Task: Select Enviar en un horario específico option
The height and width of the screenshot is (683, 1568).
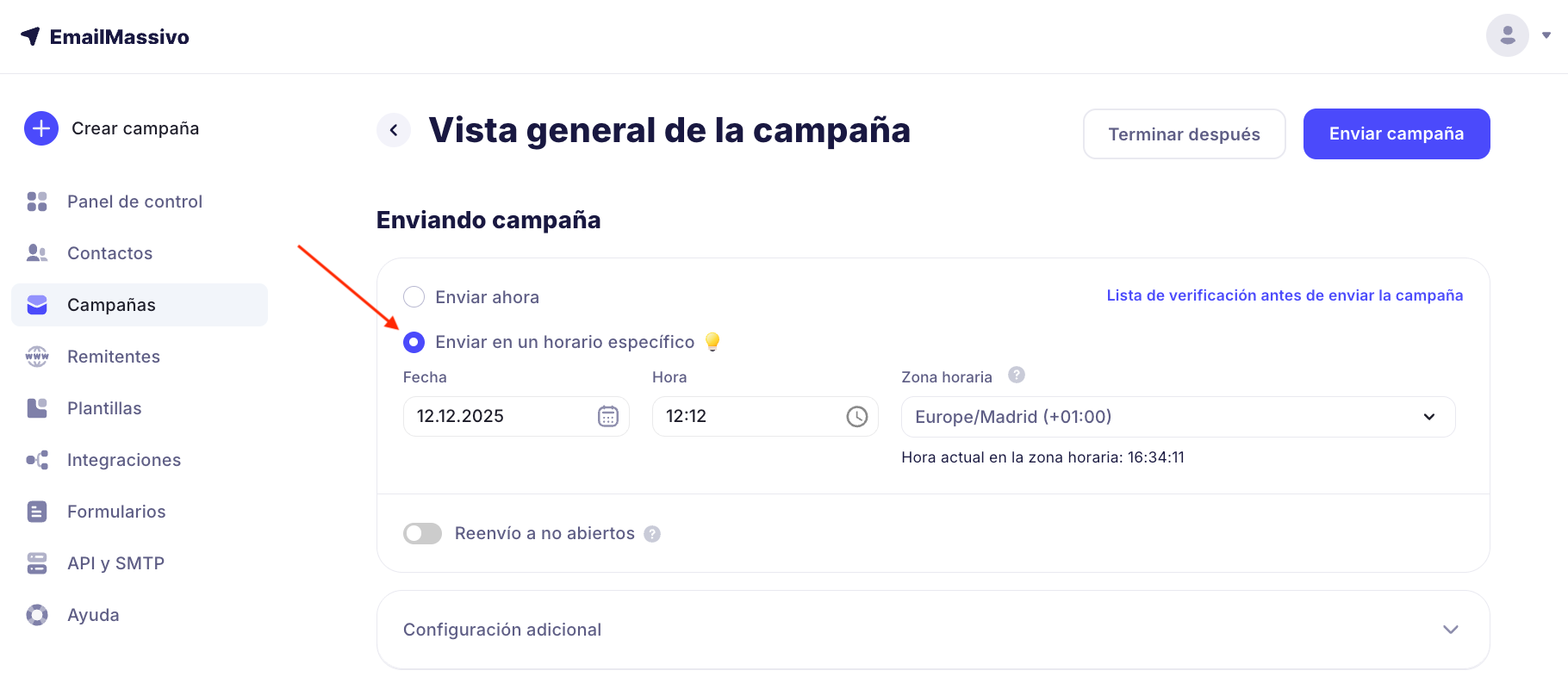Action: [414, 343]
